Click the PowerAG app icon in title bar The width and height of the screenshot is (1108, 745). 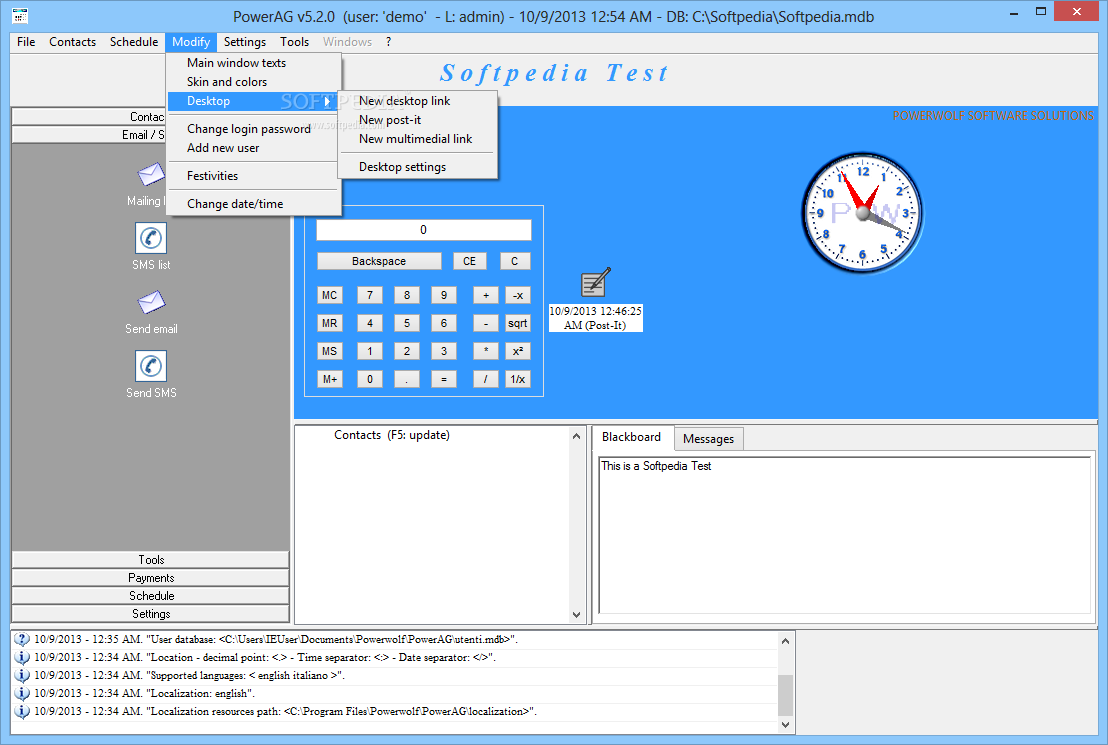point(20,16)
